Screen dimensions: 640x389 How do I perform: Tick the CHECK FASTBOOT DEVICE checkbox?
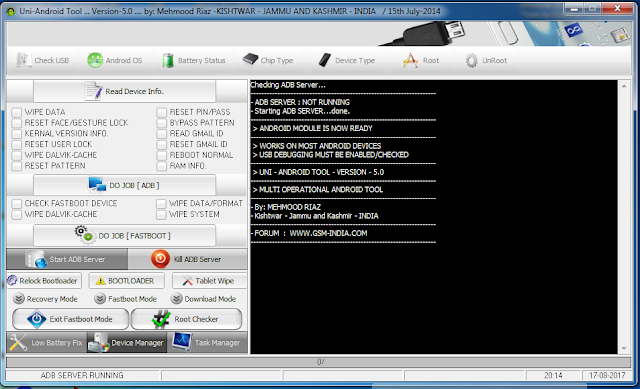tap(17, 204)
